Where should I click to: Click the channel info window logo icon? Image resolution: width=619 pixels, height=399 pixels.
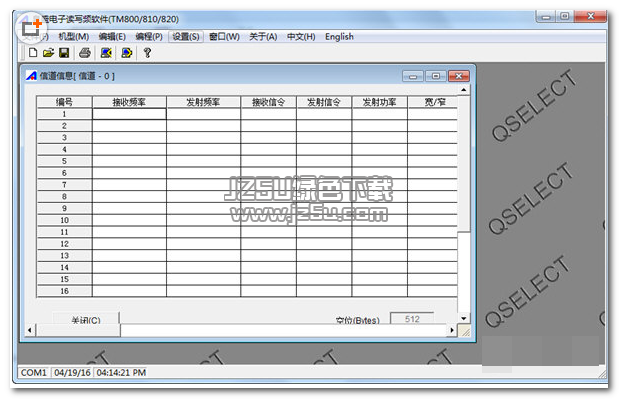(31, 75)
